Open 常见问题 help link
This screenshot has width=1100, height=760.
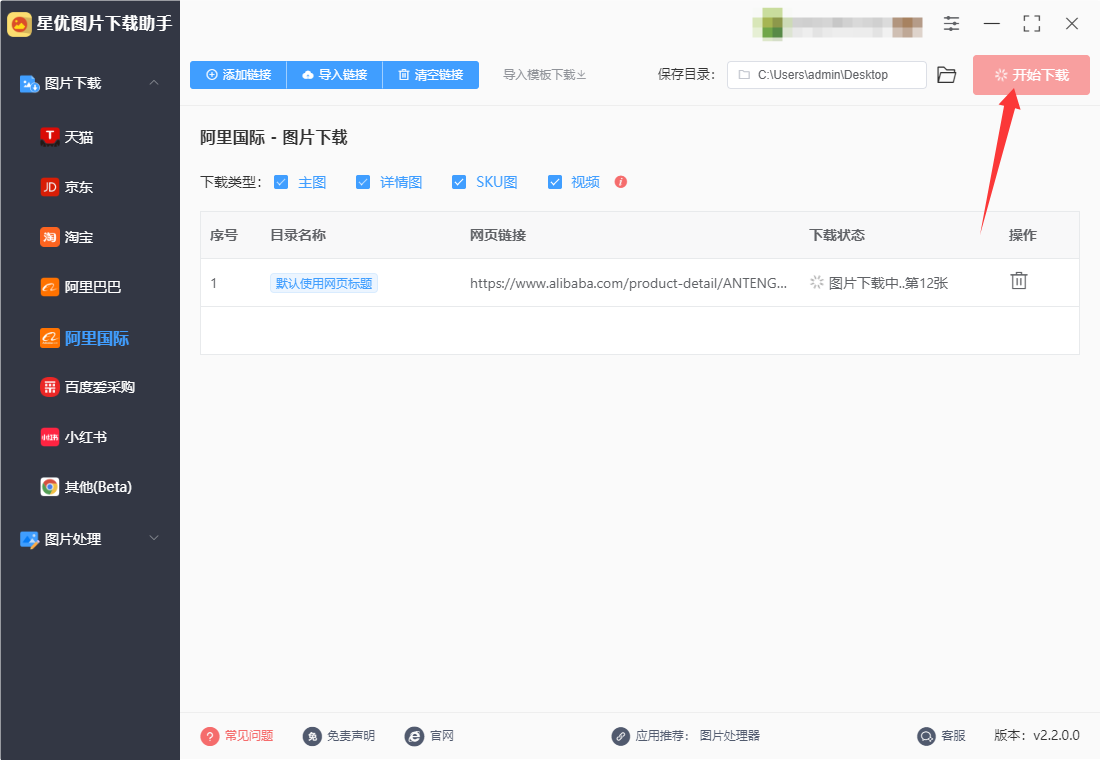(249, 735)
